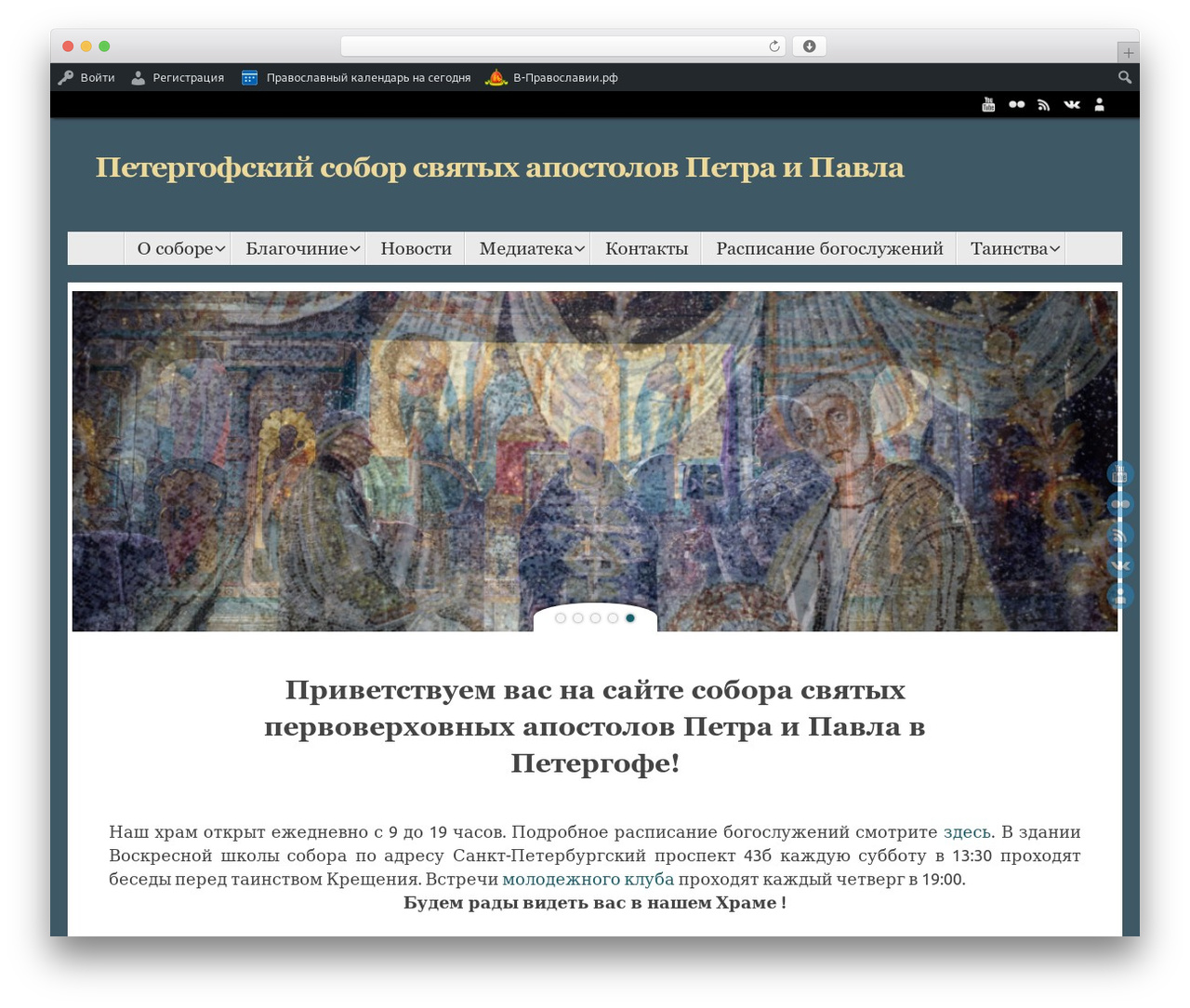Expand the Медиатека dropdown menu
The width and height of the screenshot is (1190, 1008).
click(x=528, y=248)
